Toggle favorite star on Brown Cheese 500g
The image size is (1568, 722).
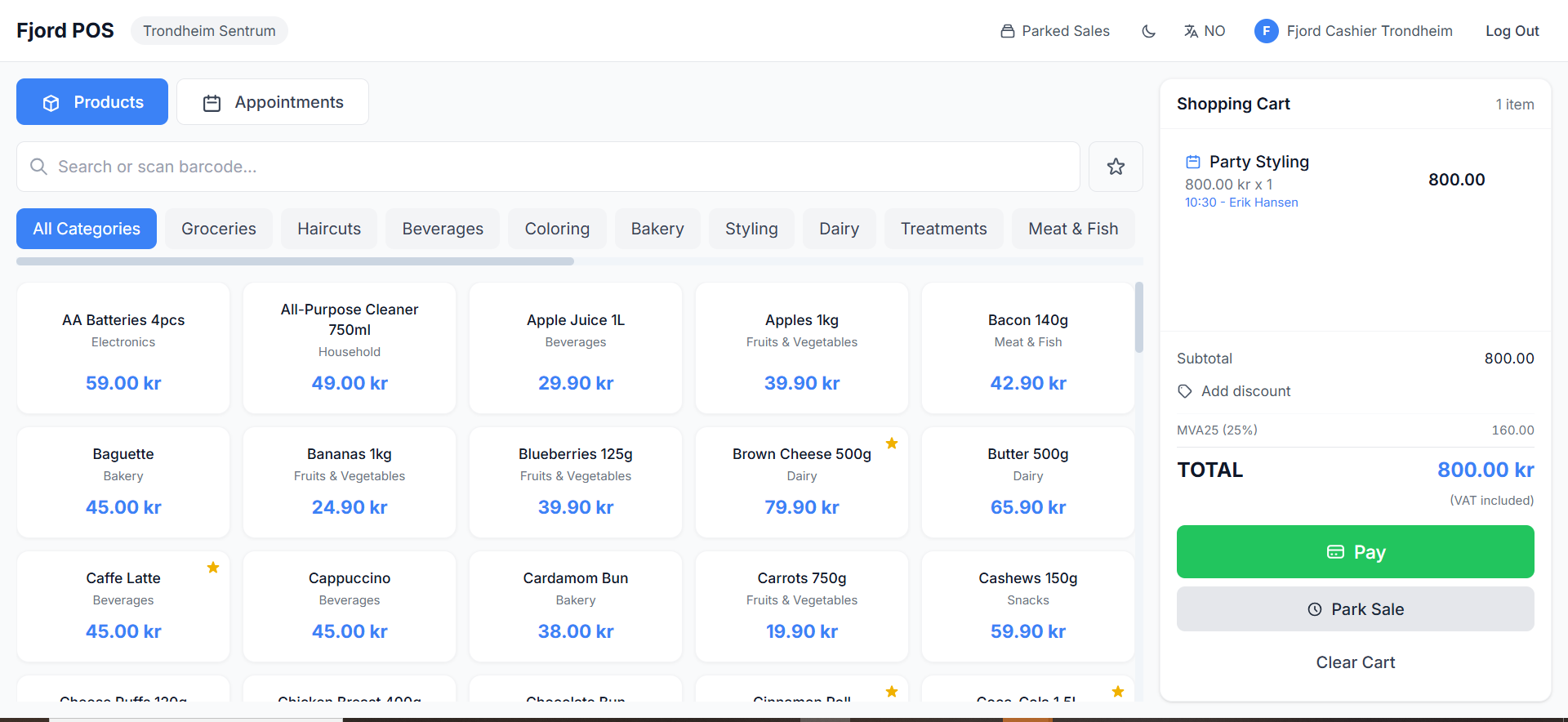892,443
